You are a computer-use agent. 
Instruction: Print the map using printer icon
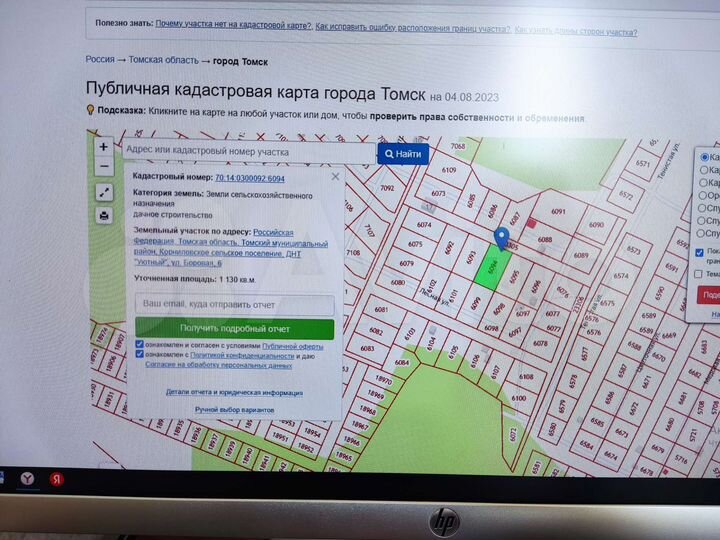point(104,215)
